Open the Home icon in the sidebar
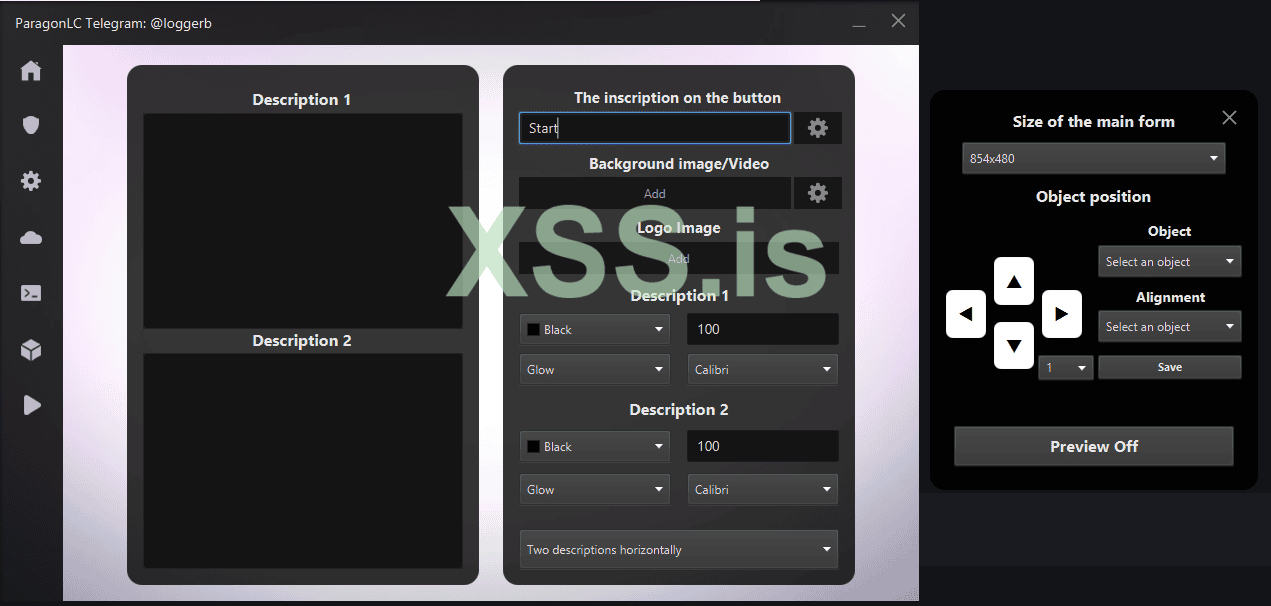 coord(31,71)
